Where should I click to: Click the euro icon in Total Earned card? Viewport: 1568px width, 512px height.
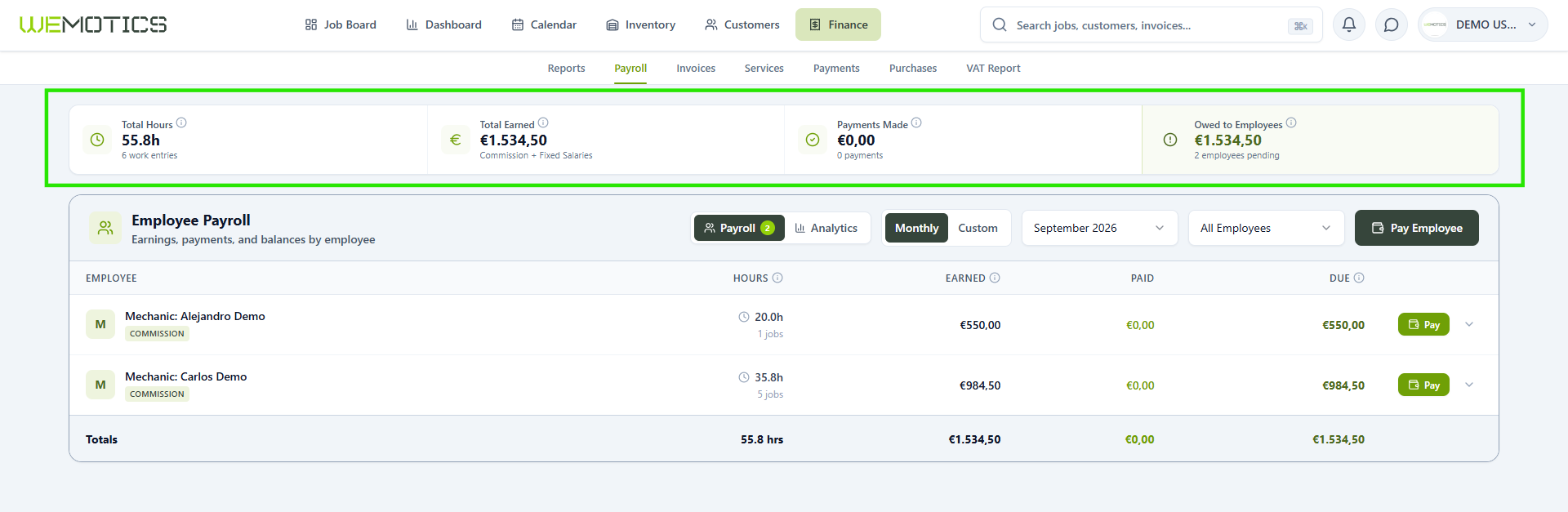tap(456, 140)
